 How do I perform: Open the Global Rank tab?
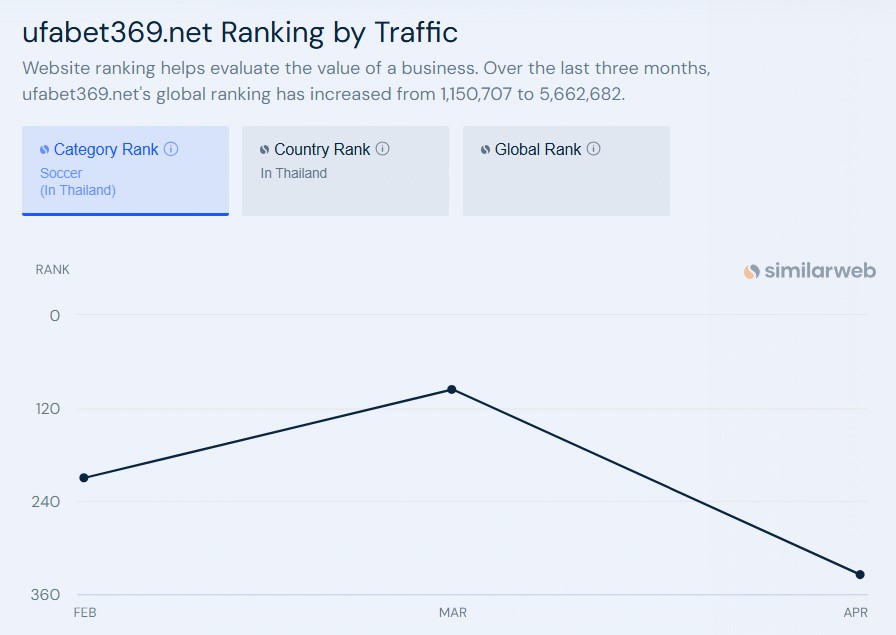pyautogui.click(x=566, y=171)
